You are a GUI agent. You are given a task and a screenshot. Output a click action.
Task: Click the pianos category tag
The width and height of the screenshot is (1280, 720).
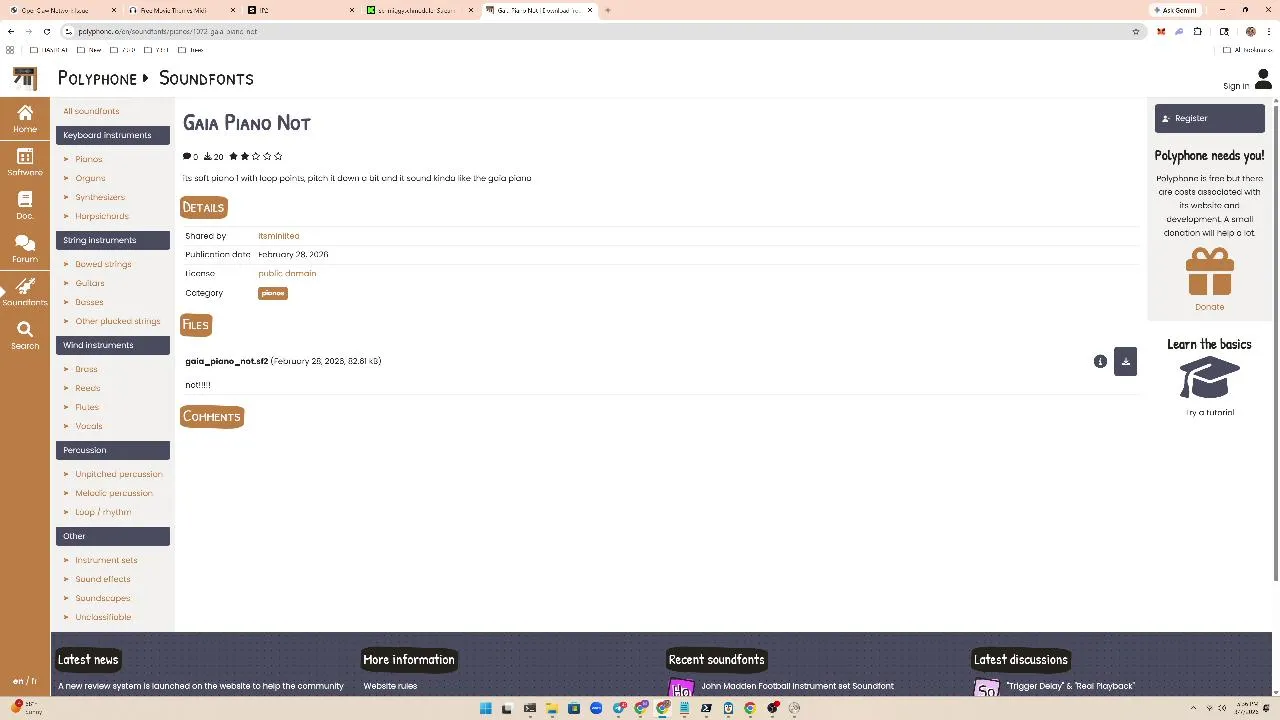point(273,293)
